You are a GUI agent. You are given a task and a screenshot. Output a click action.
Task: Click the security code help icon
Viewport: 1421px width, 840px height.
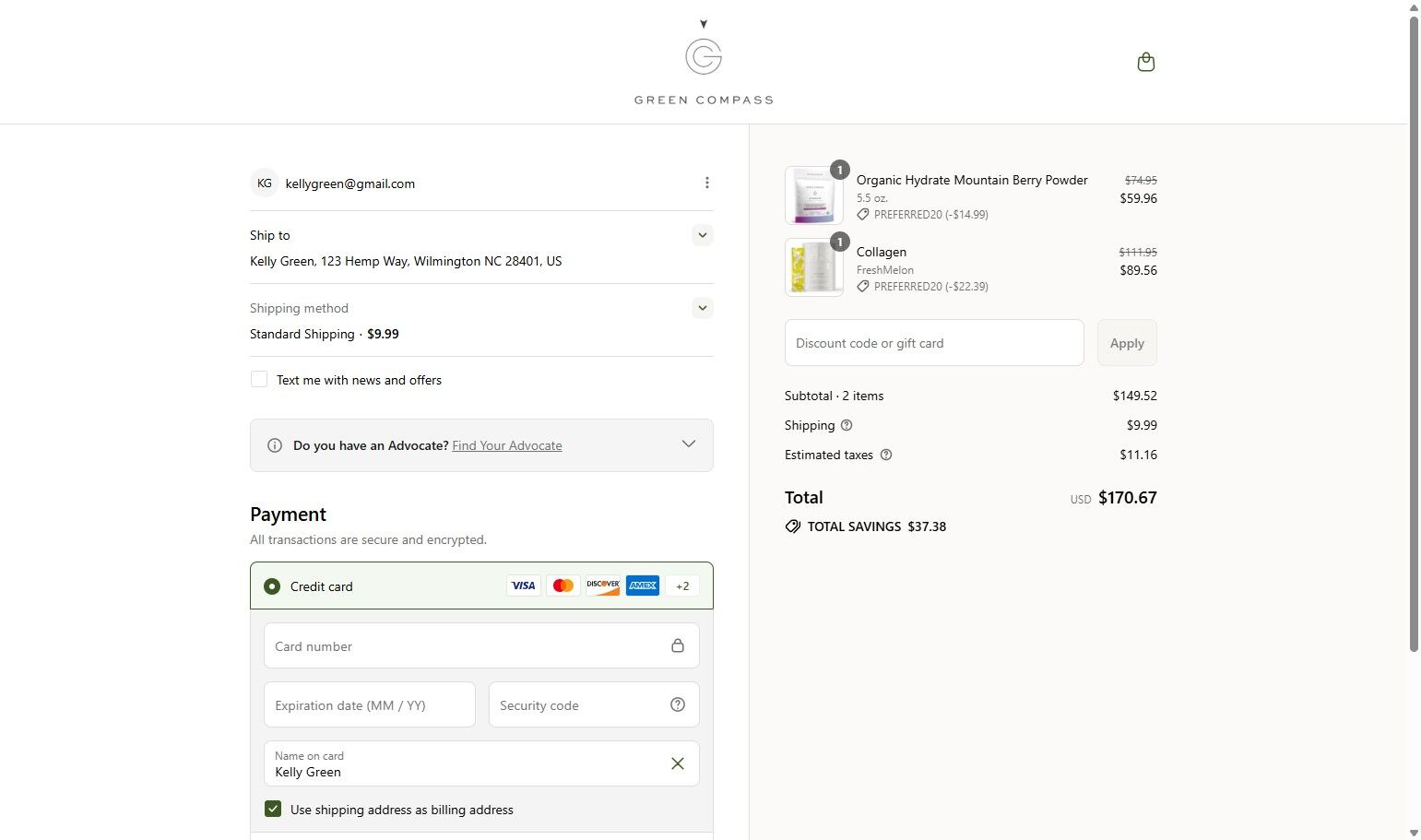[678, 704]
